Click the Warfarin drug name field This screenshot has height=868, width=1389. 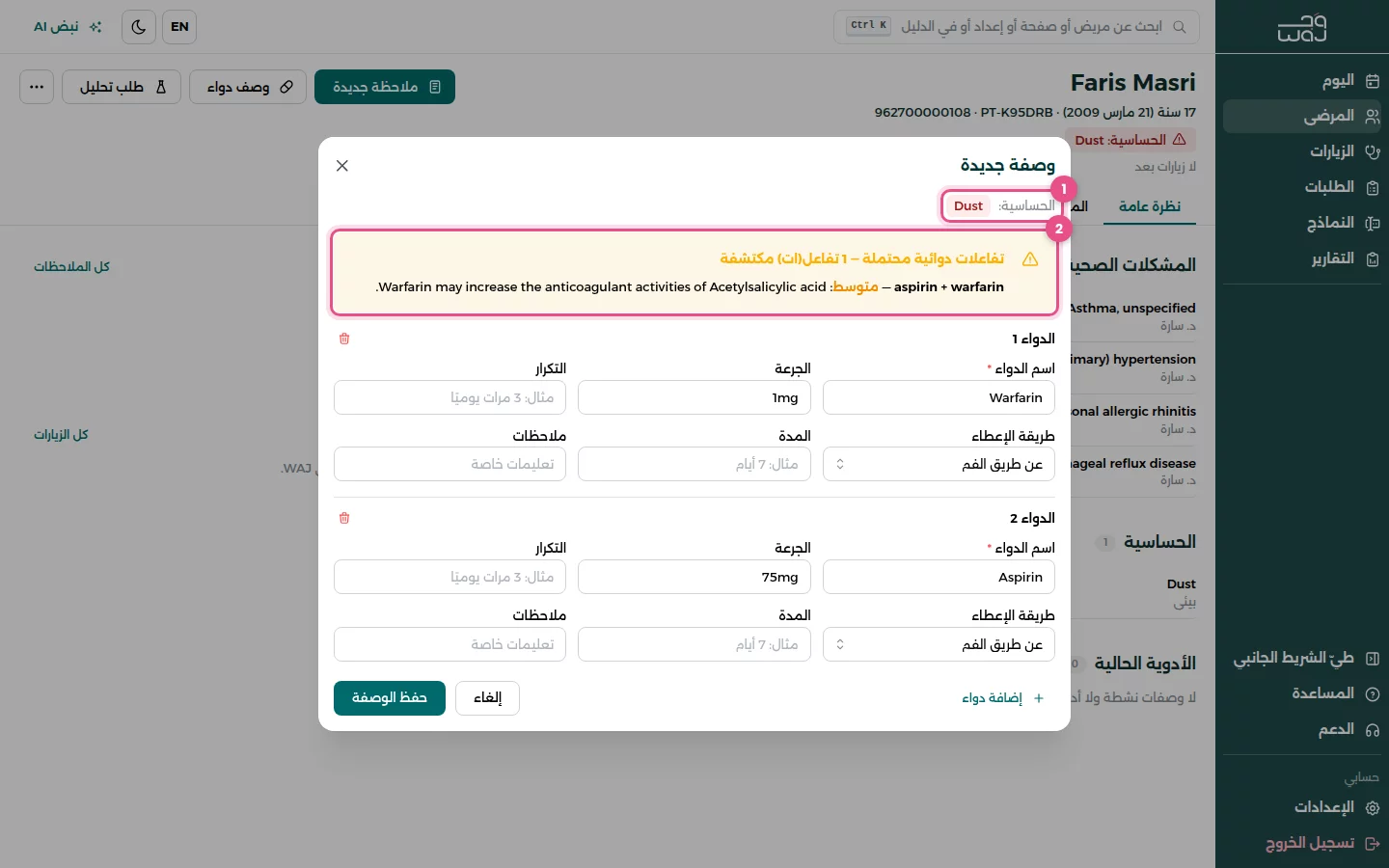[939, 397]
